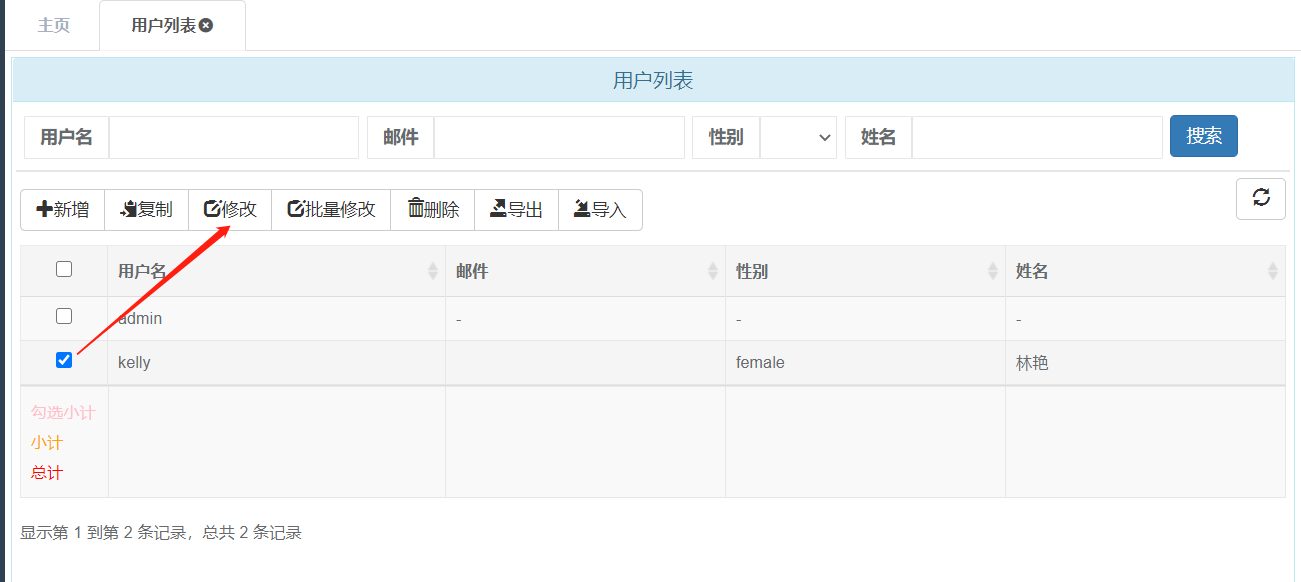This screenshot has width=1301, height=582.
Task: Click the admin username cell
Action: pyautogui.click(x=277, y=319)
